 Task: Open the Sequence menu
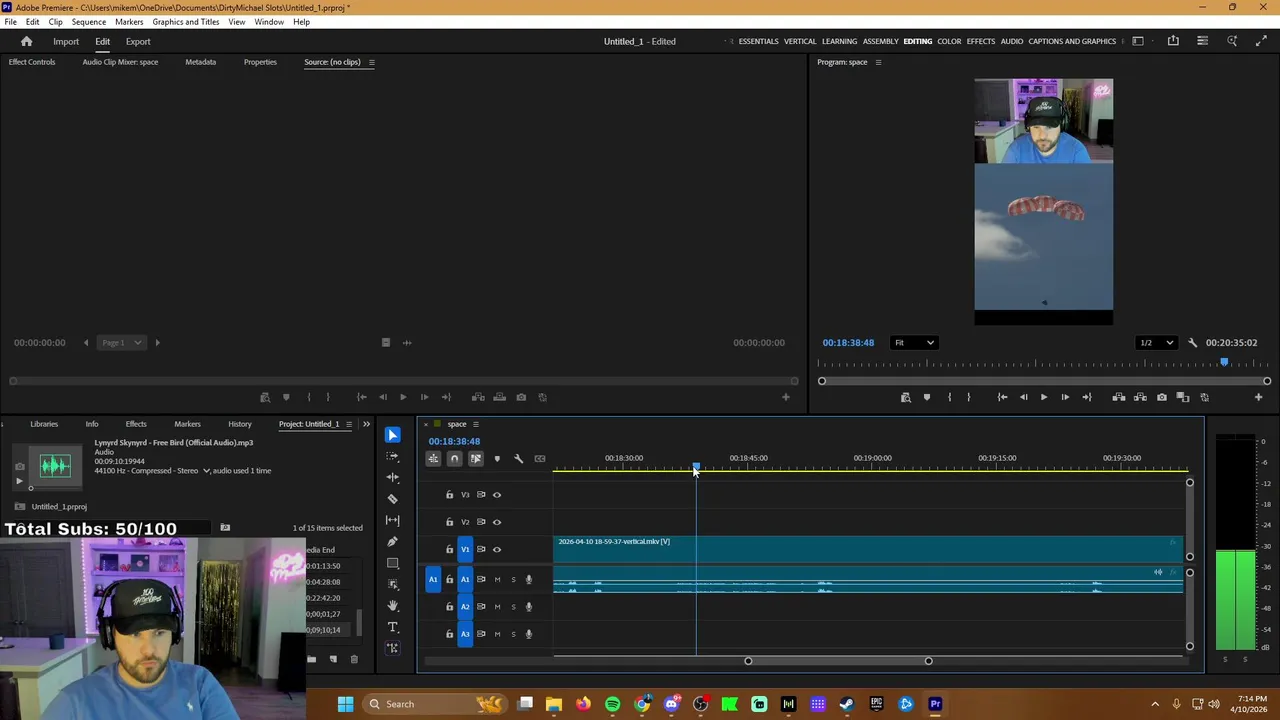click(x=89, y=22)
